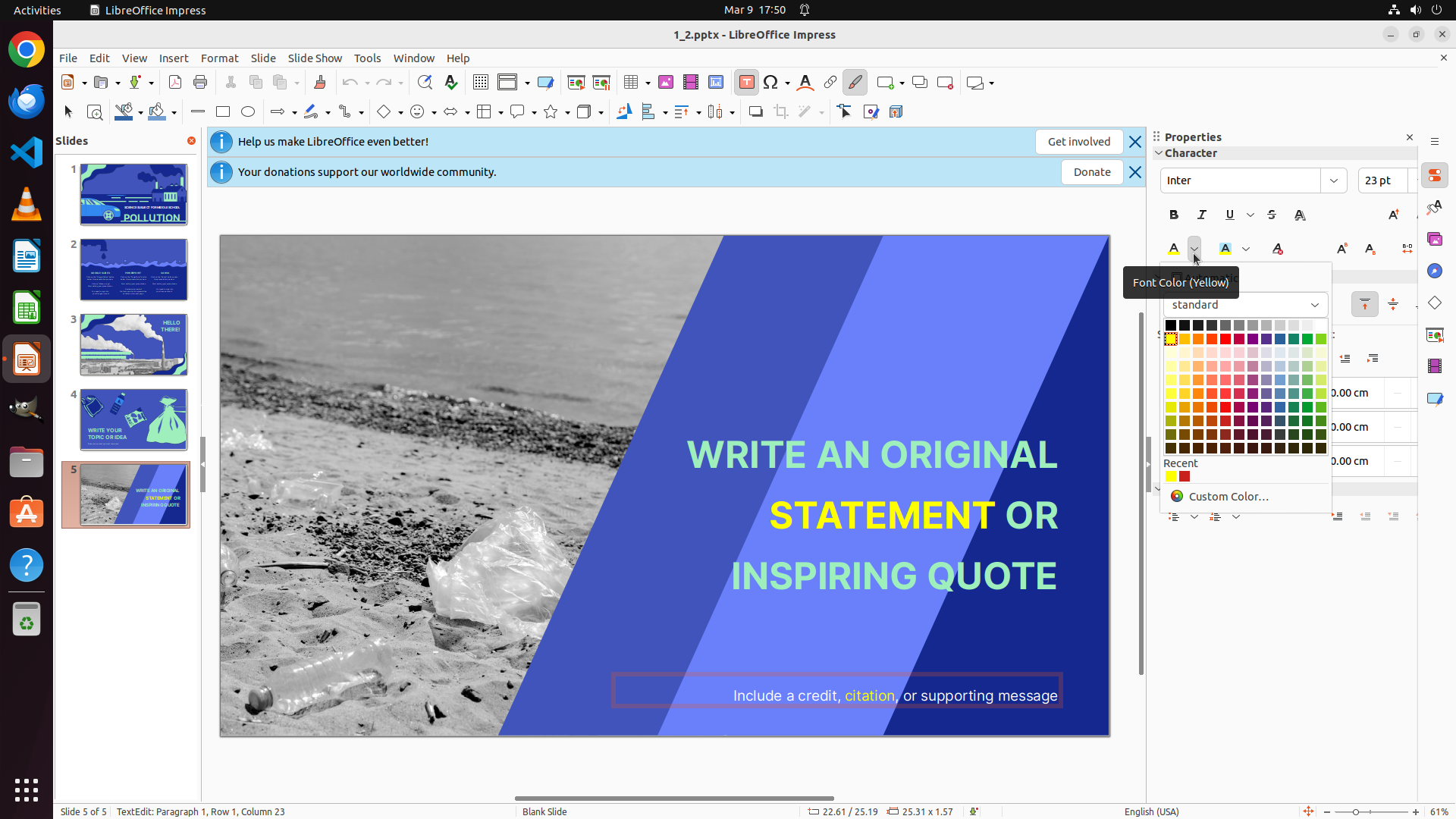Dismiss the donations infobar
The image size is (1456, 819).
click(1135, 172)
